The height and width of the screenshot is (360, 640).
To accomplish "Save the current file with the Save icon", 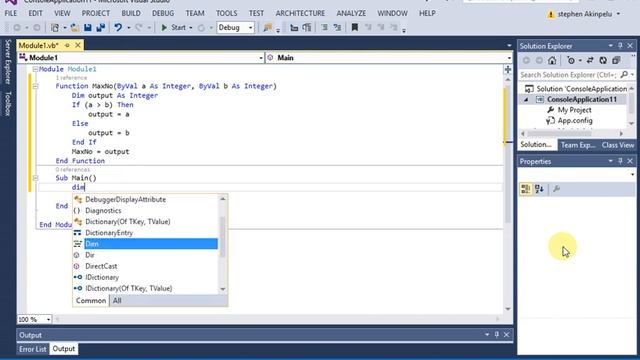I will coord(88,28).
